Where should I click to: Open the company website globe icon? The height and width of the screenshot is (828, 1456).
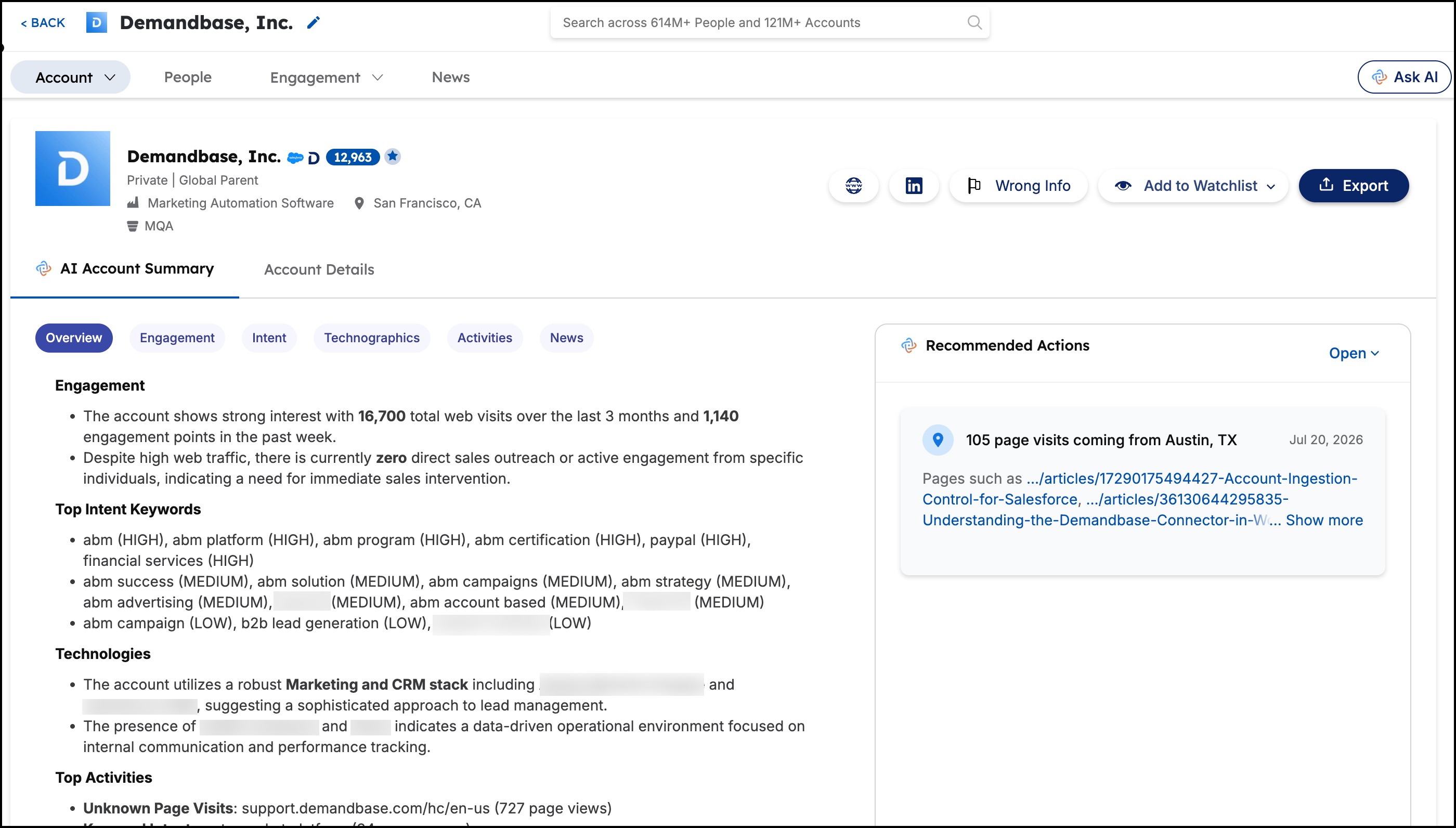point(853,185)
